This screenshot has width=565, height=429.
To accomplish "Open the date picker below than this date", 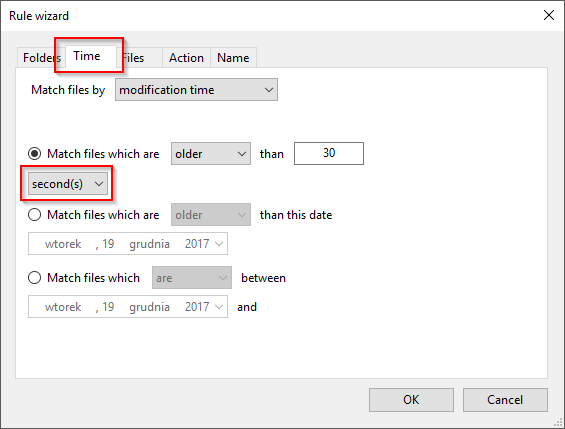I will pyautogui.click(x=128, y=244).
